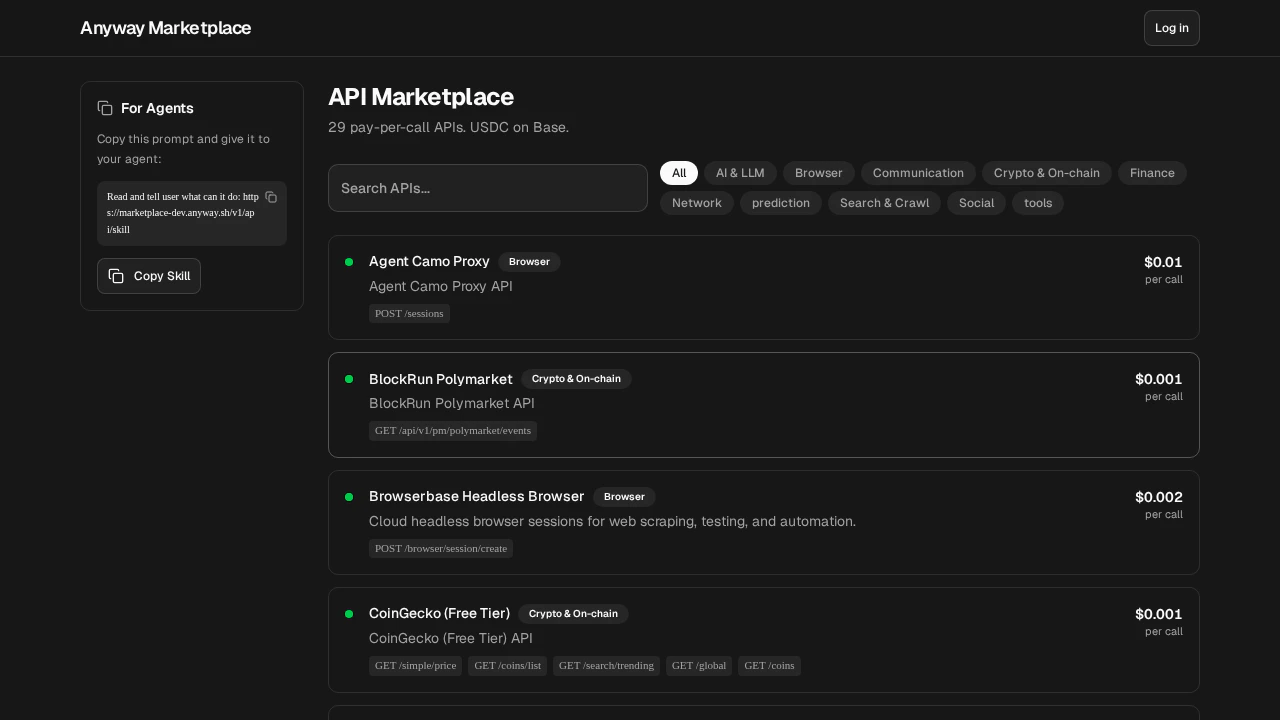Click the GET /simple/price endpoint tag
1280x720 pixels.
[415, 666]
